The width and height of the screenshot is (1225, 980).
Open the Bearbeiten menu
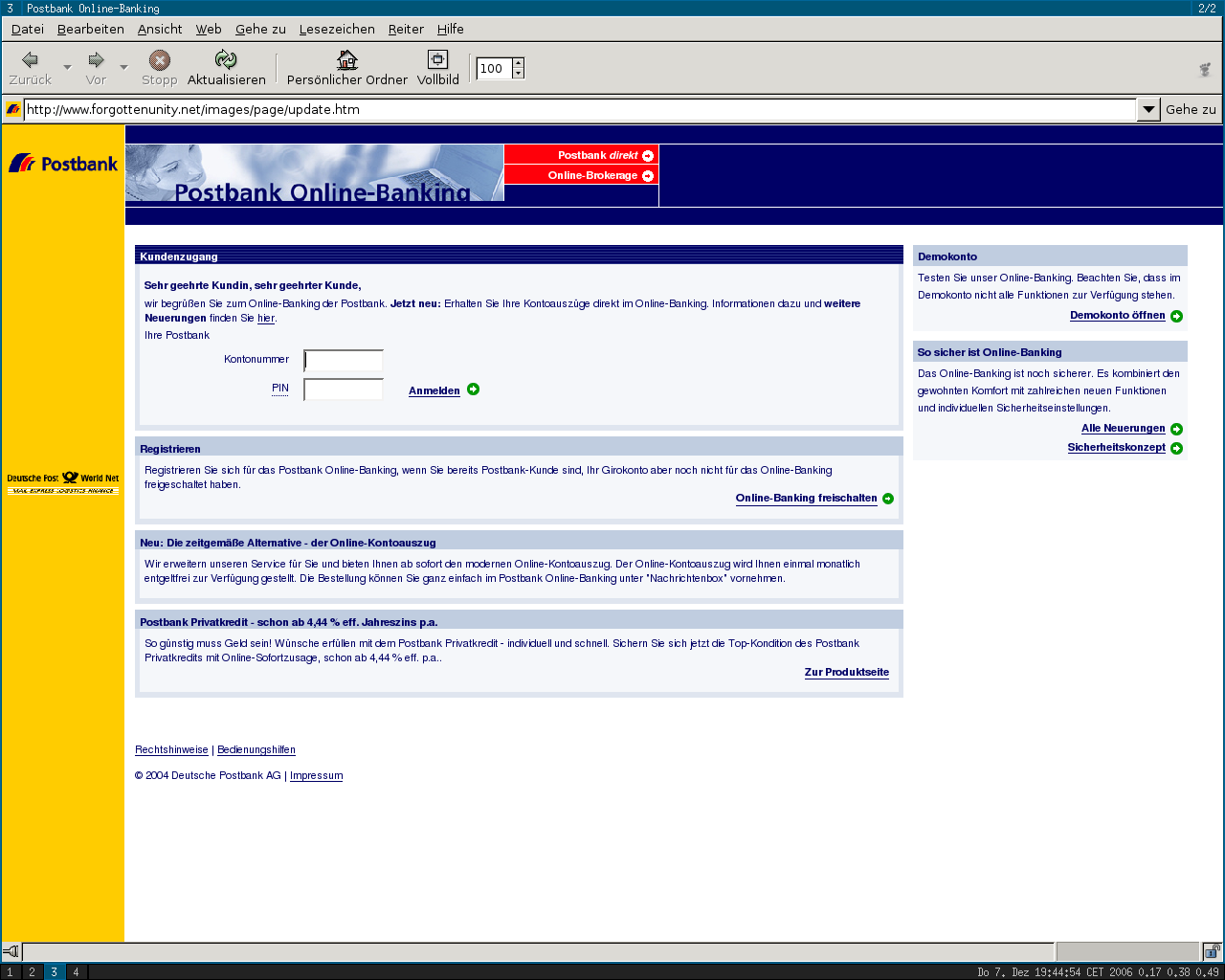pyautogui.click(x=91, y=29)
